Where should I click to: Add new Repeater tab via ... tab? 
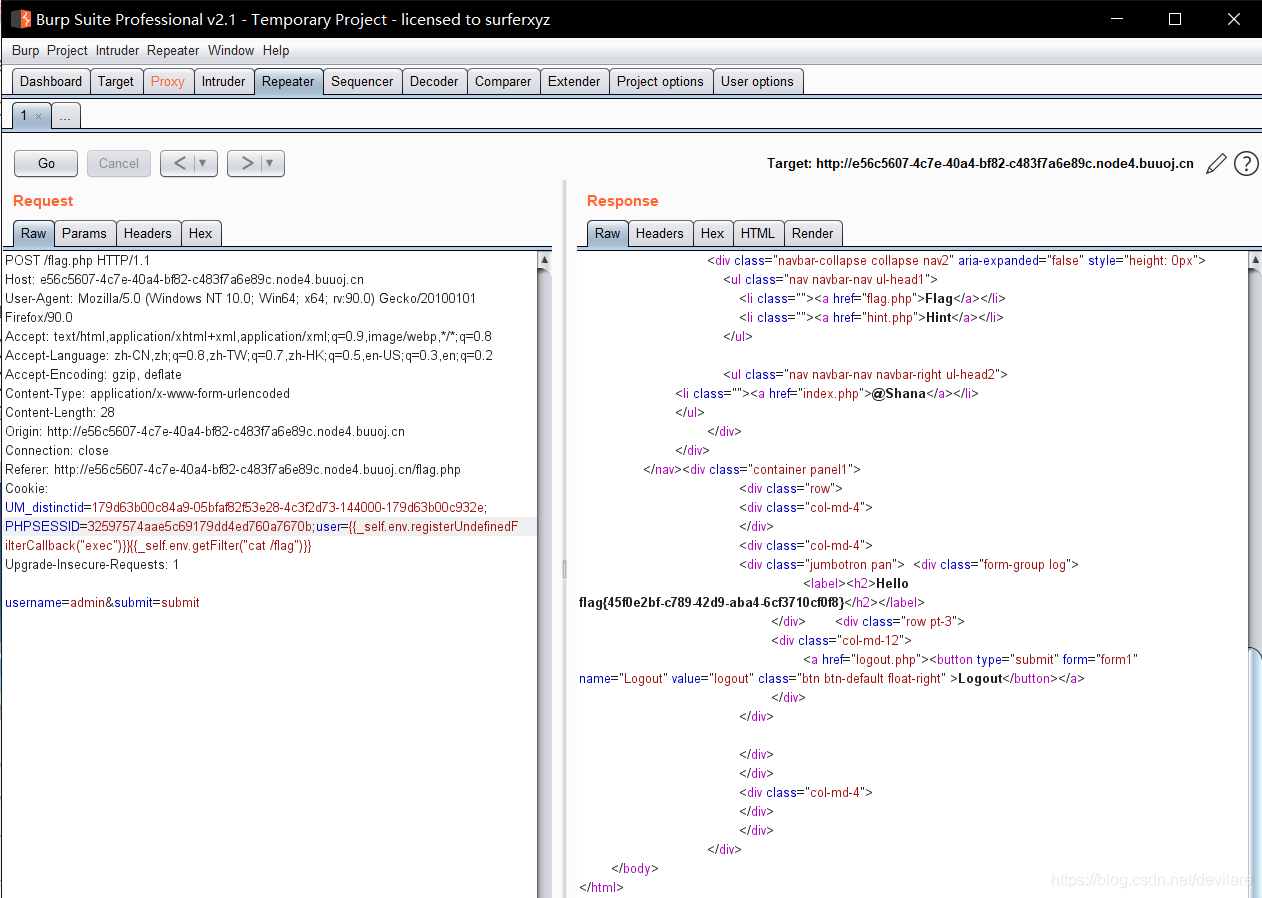65,116
